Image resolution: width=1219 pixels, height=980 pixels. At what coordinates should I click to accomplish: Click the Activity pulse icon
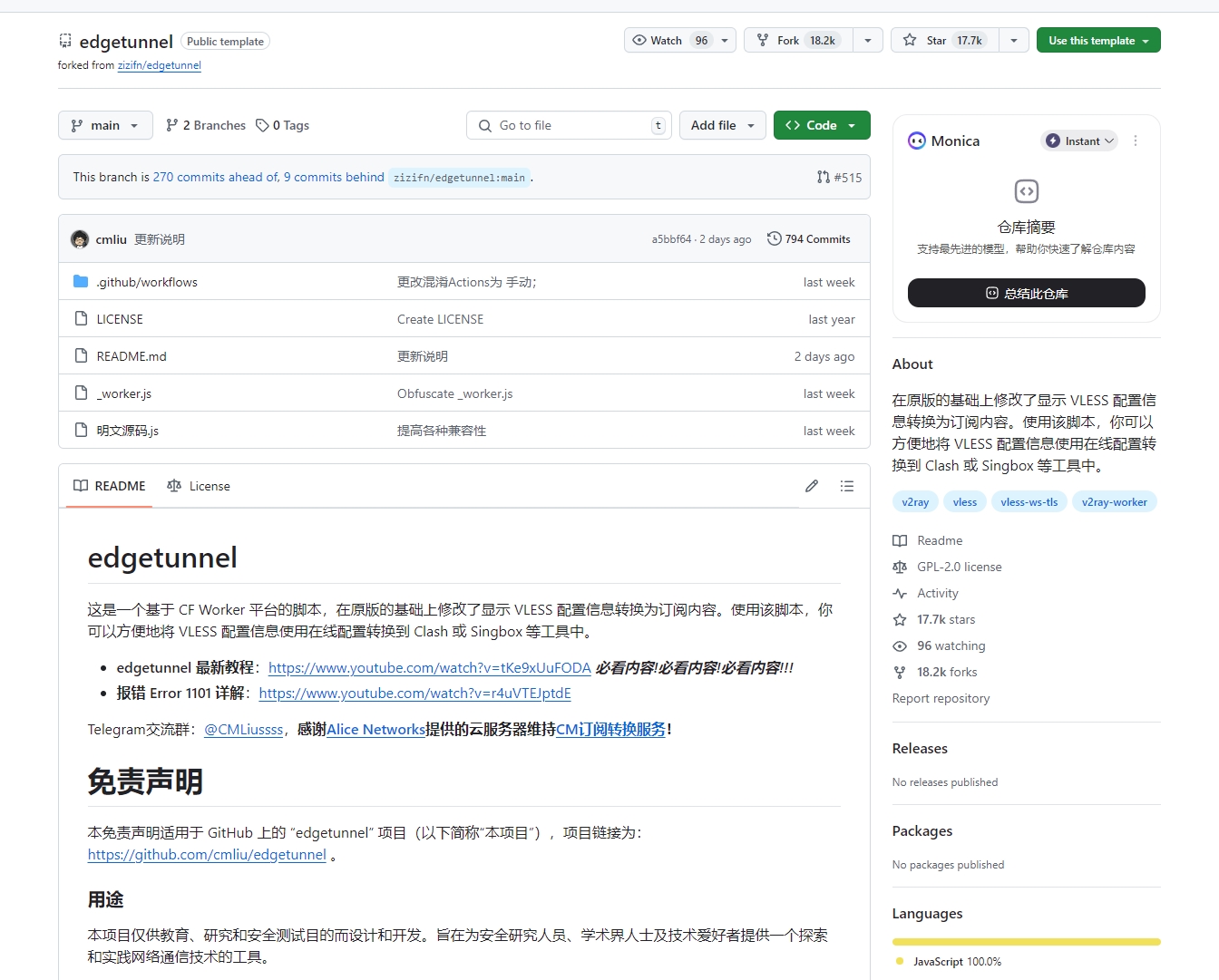coord(900,593)
